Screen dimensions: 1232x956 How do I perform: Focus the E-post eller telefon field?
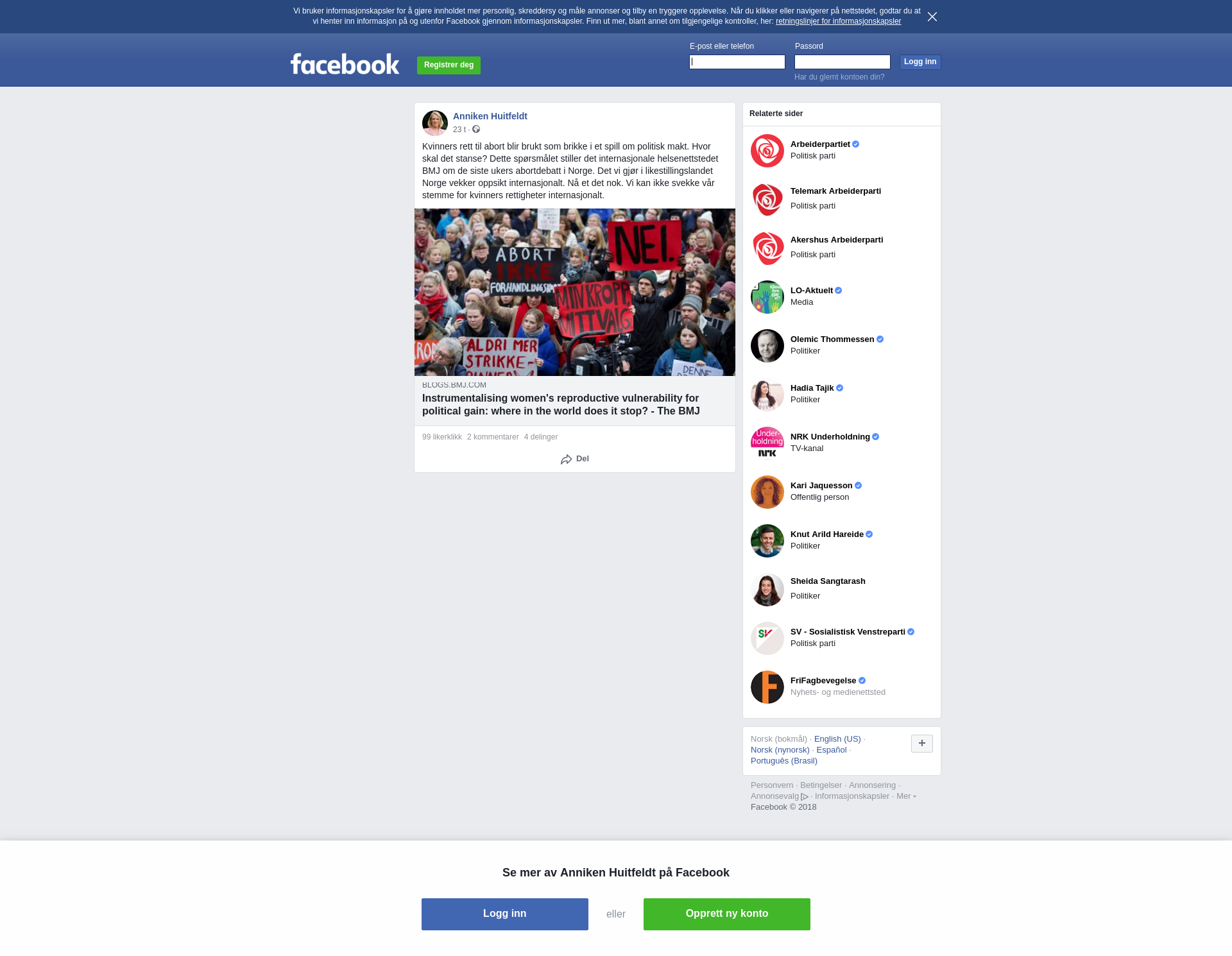click(737, 62)
